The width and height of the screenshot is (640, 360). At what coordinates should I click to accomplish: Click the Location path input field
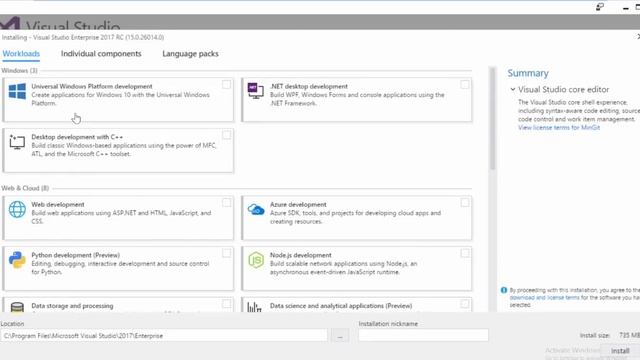pyautogui.click(x=164, y=336)
